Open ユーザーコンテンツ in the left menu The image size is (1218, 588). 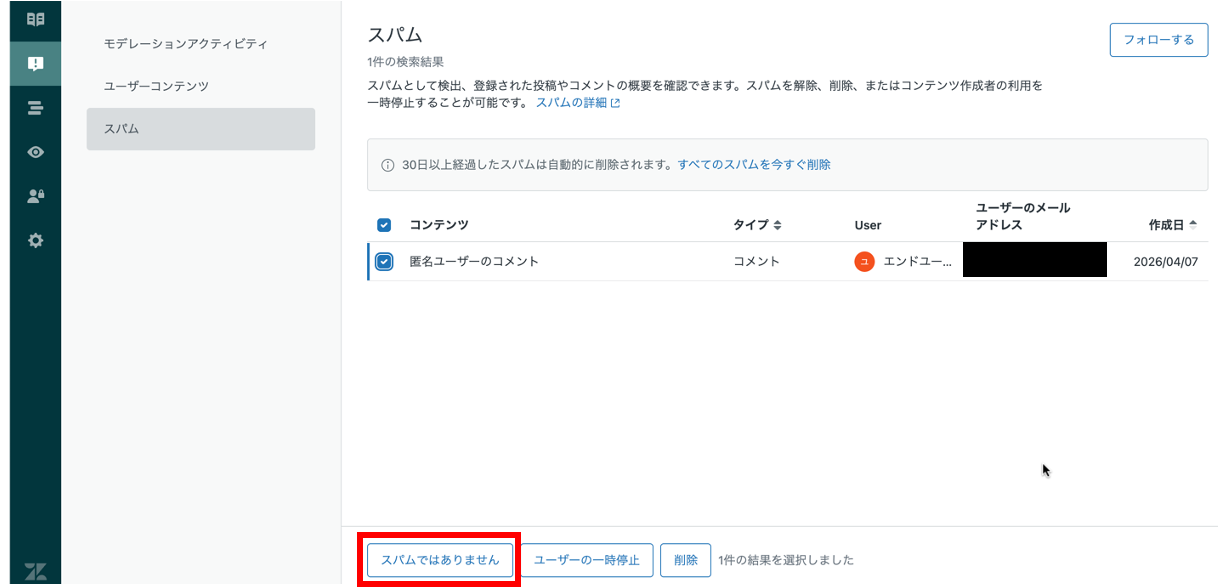(157, 86)
